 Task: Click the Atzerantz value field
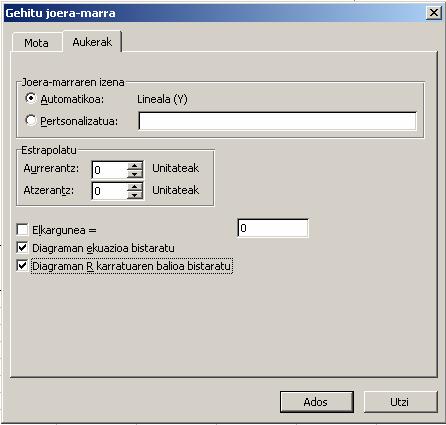pos(110,191)
